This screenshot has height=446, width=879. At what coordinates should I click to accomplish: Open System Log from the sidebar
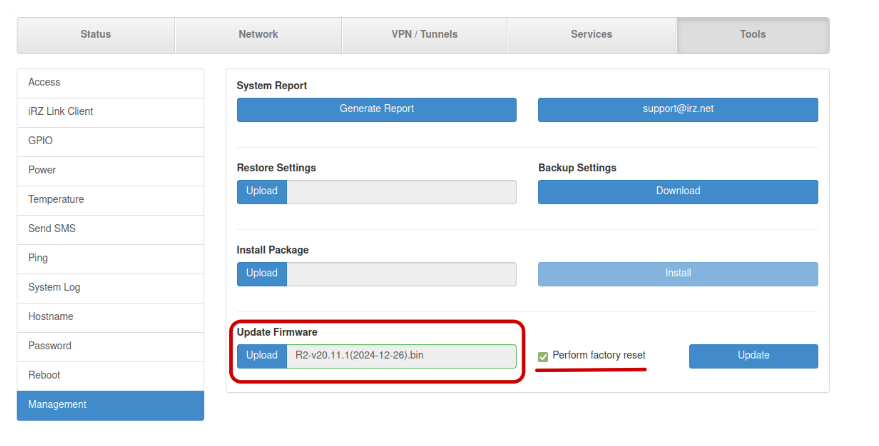coord(110,288)
